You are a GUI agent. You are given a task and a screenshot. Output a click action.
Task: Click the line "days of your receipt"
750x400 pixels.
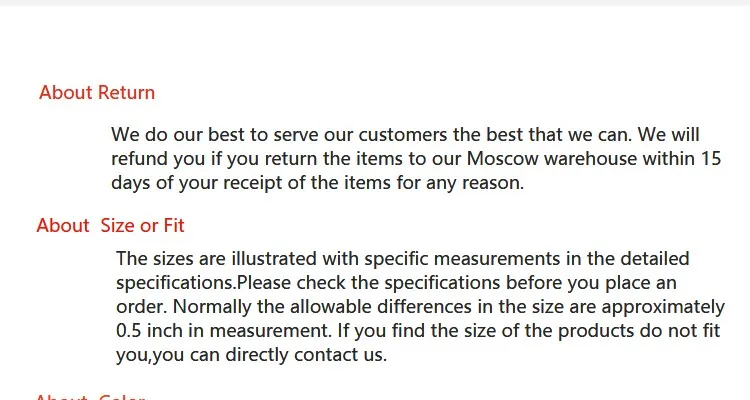click(318, 183)
